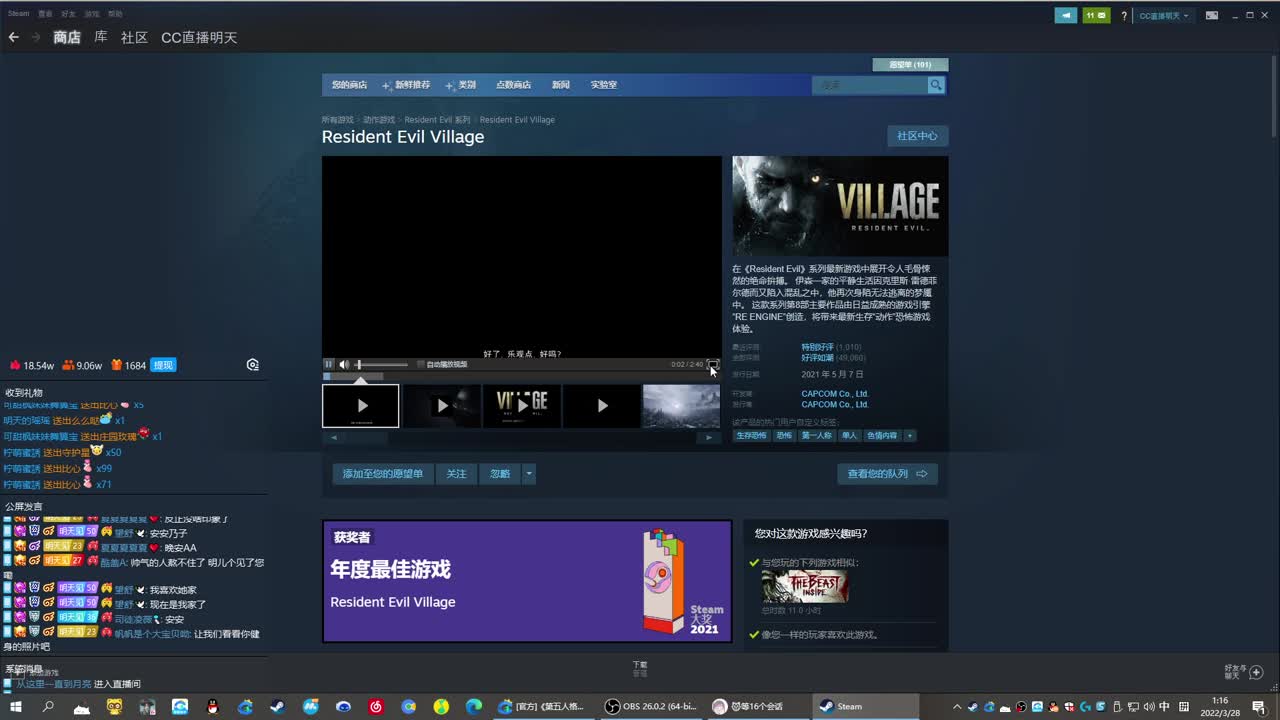Mute the trailer volume speaker icon
The width and height of the screenshot is (1280, 720).
coord(344,364)
